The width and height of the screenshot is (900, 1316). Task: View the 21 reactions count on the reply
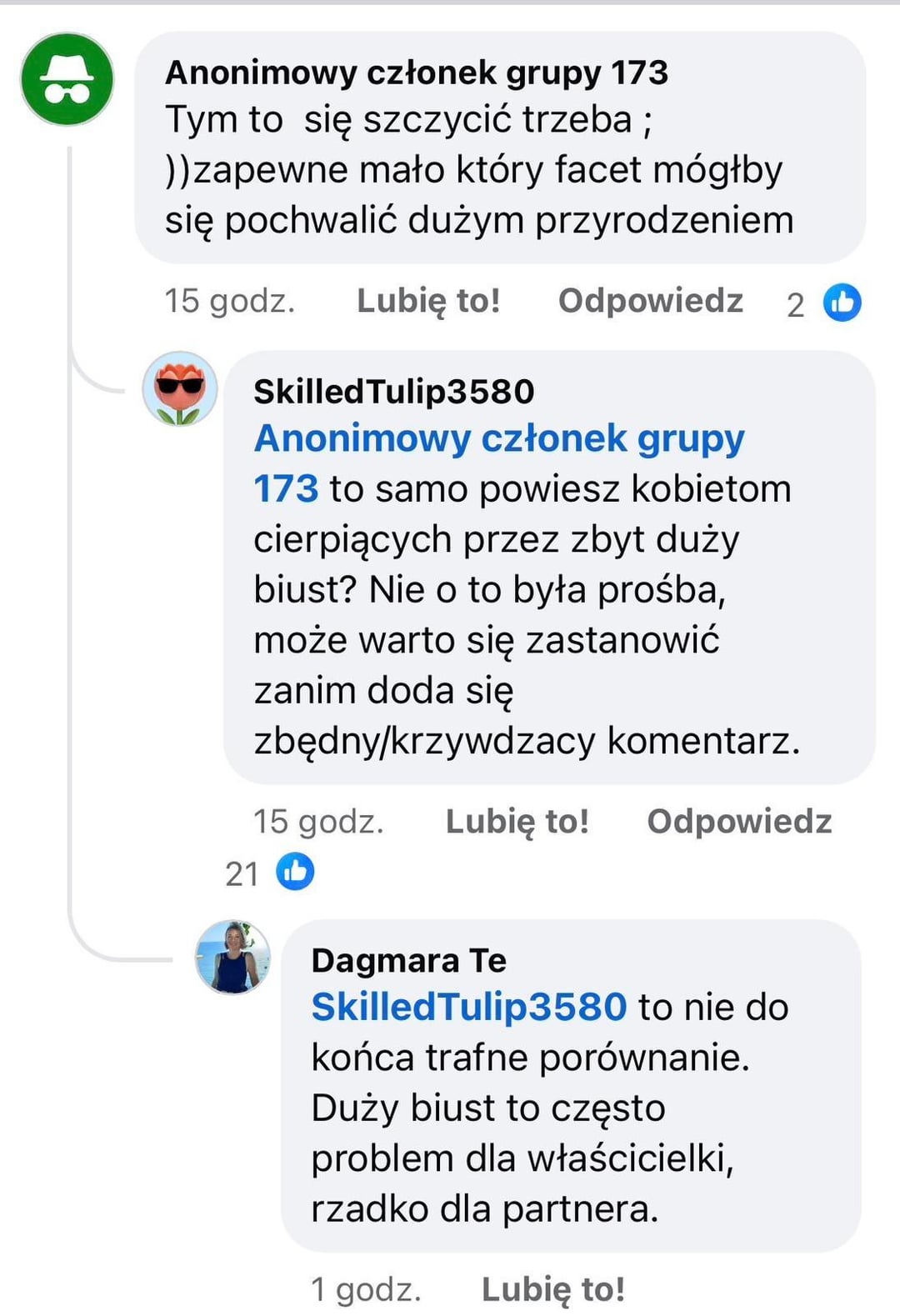[242, 873]
